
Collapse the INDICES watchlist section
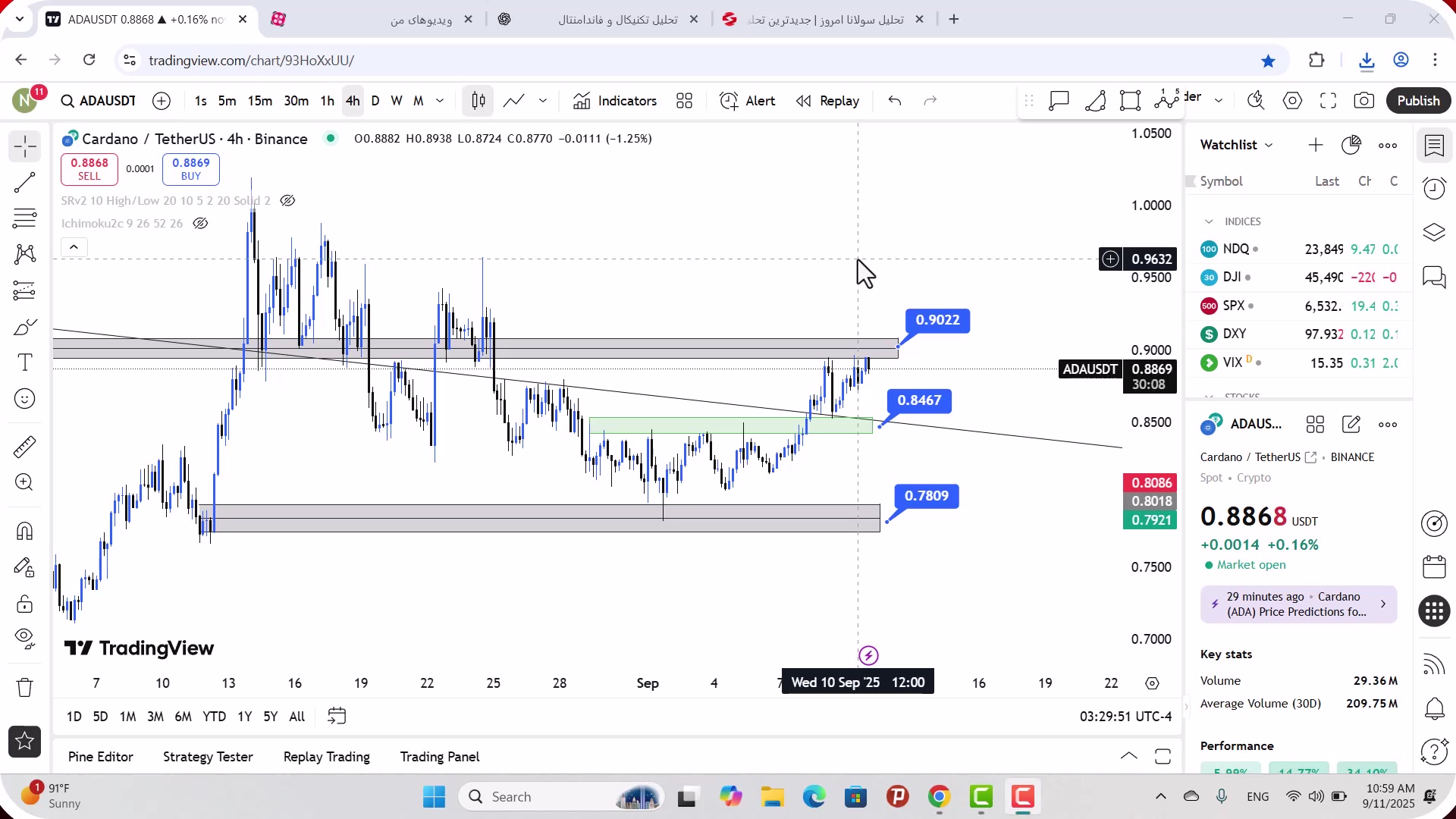1209,221
